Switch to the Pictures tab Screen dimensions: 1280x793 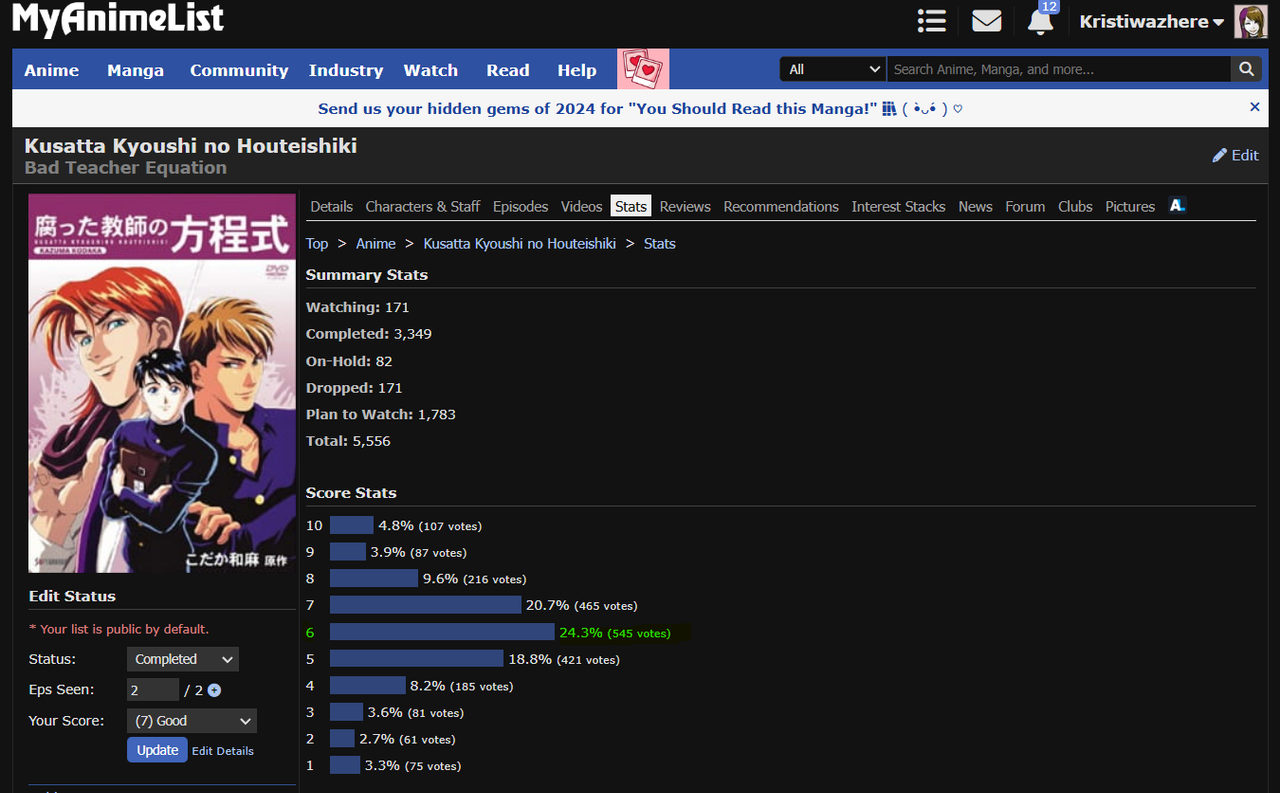click(1130, 206)
